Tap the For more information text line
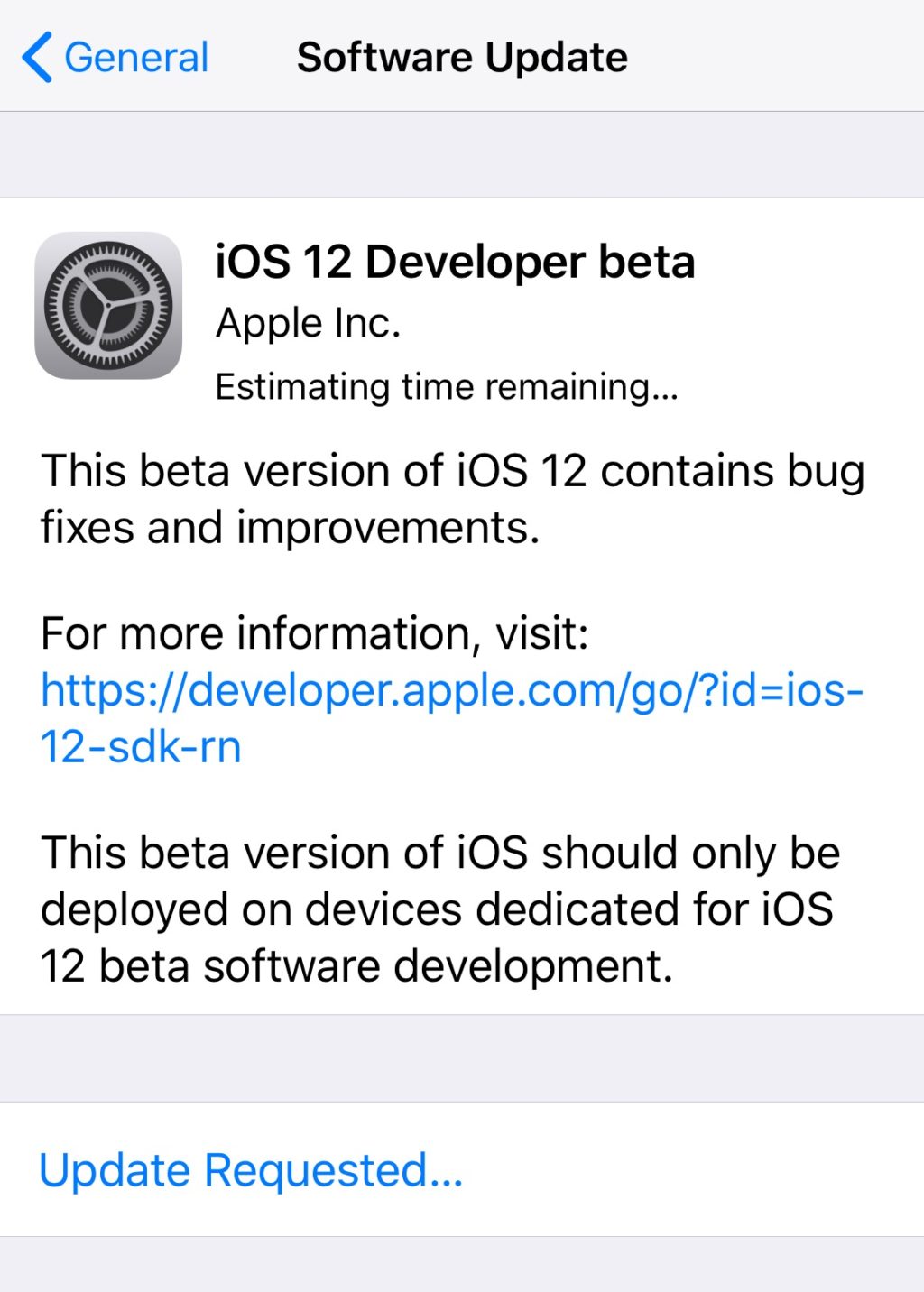 (x=314, y=632)
